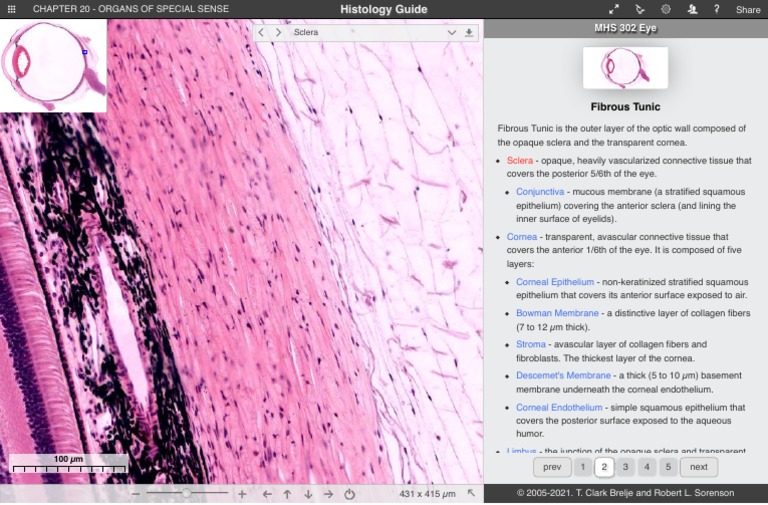Zoom in with the plus icon
This screenshot has width=768, height=505.
click(242, 494)
